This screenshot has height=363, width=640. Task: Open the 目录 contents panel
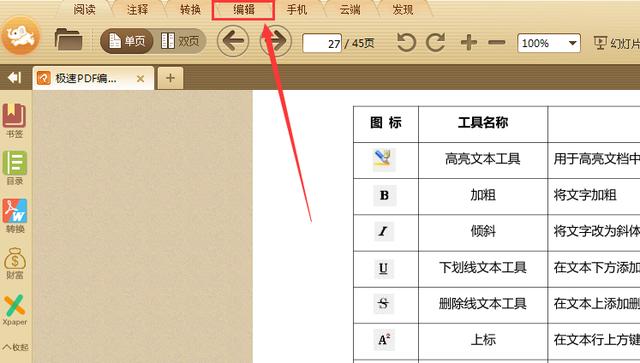(15, 168)
